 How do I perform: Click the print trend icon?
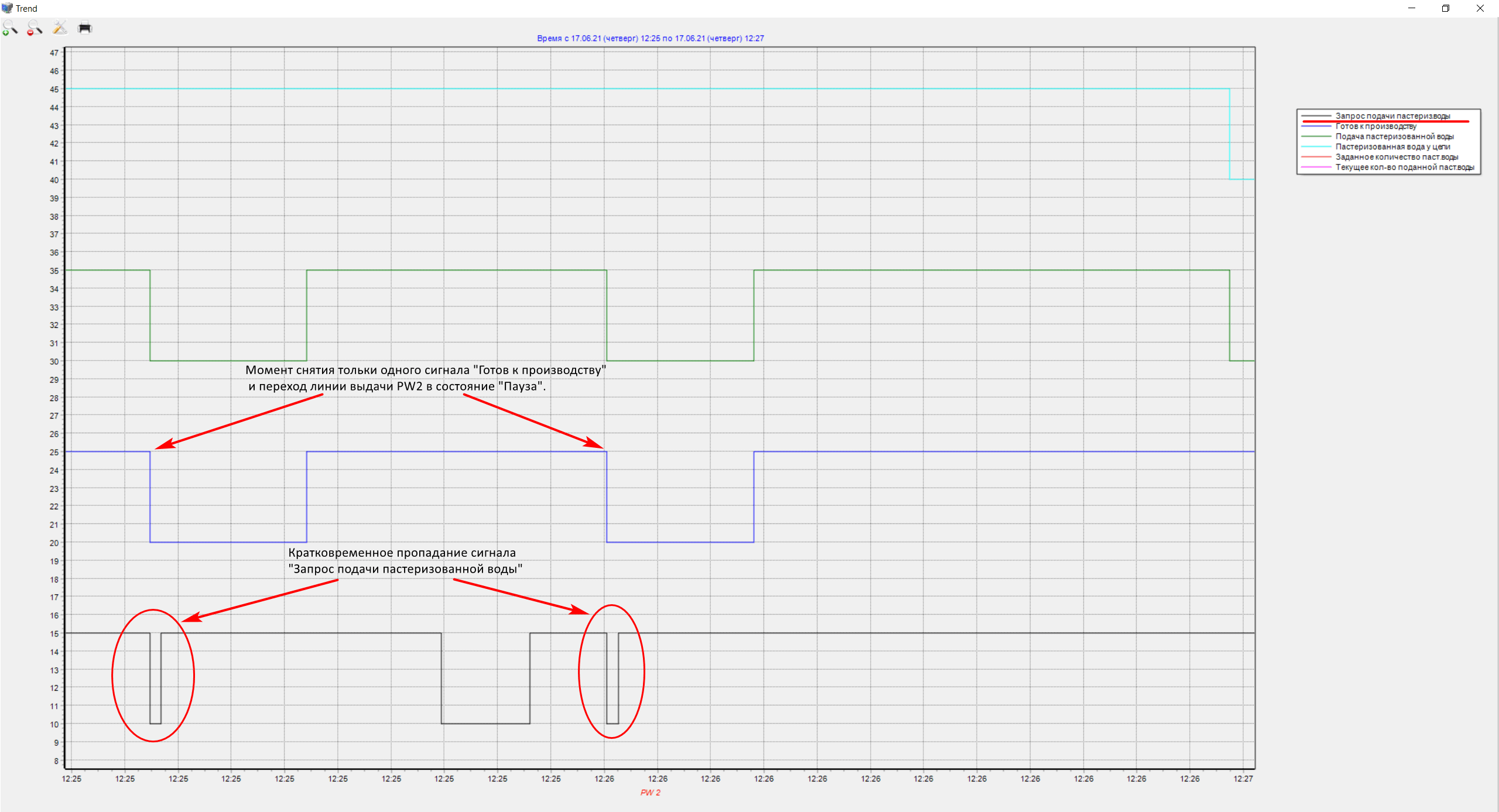click(x=85, y=28)
